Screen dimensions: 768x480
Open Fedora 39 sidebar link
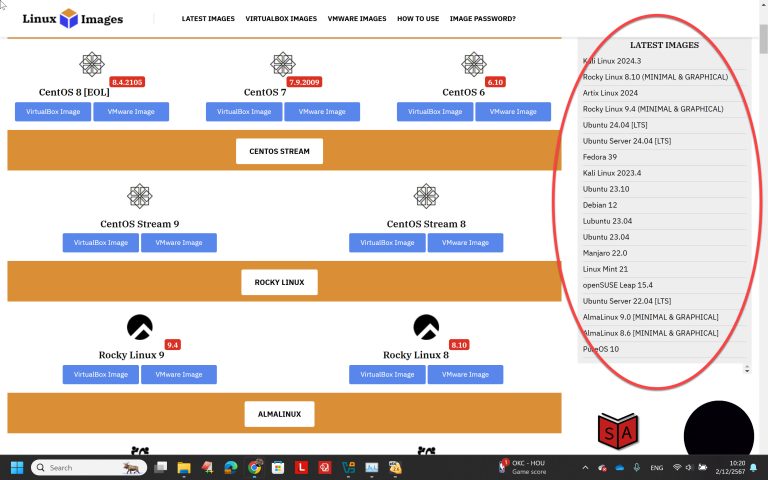pyautogui.click(x=600, y=157)
